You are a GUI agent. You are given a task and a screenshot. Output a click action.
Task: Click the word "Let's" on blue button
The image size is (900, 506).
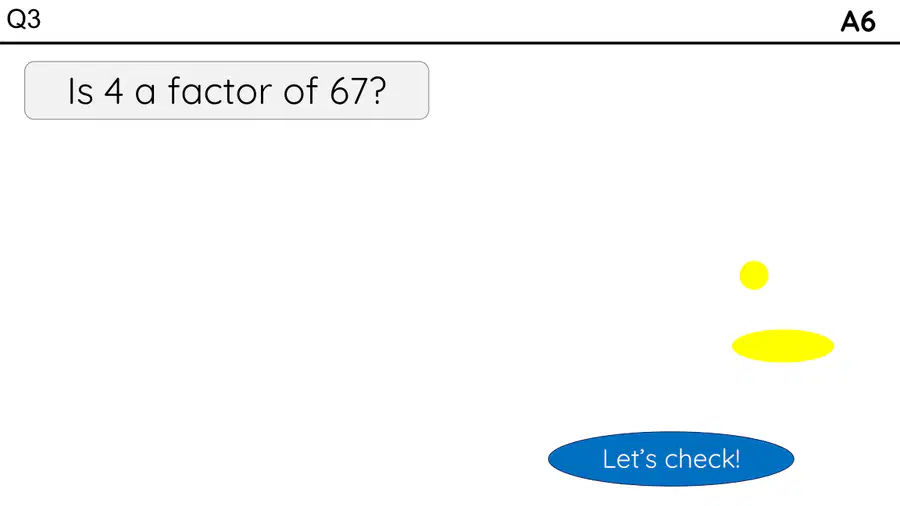pyautogui.click(x=630, y=459)
